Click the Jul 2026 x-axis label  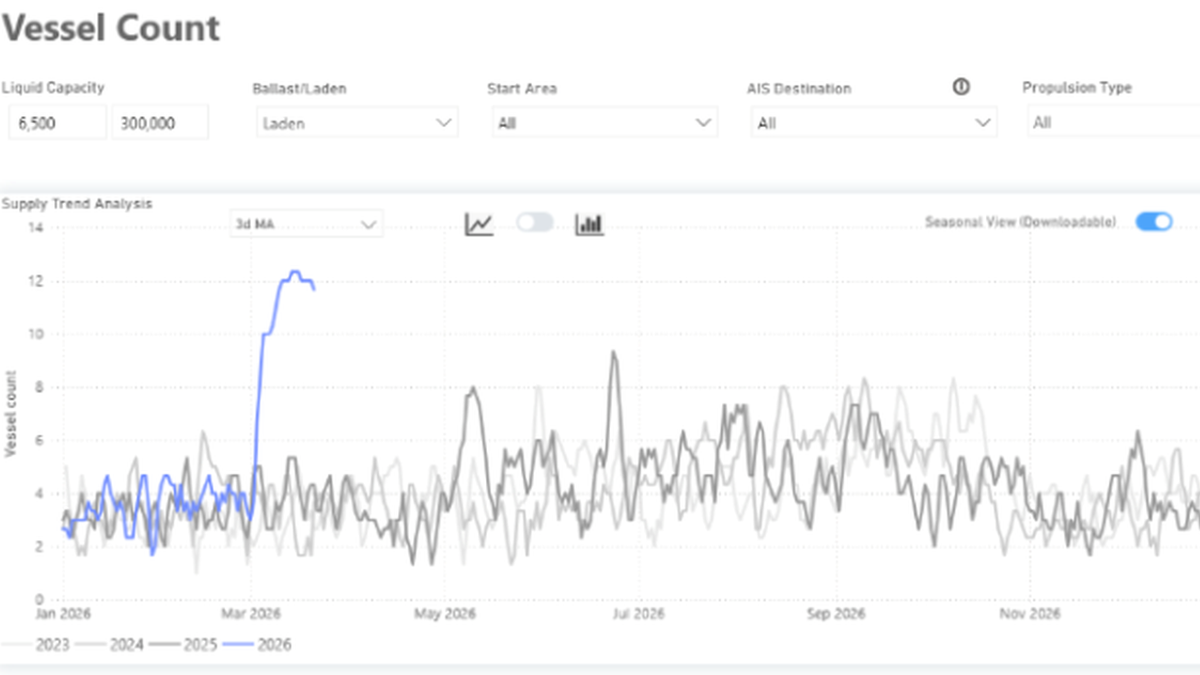point(637,612)
